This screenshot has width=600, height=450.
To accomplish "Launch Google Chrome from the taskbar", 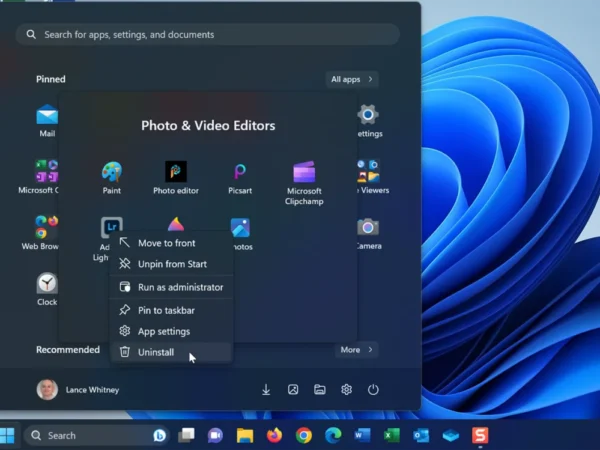I will (304, 435).
